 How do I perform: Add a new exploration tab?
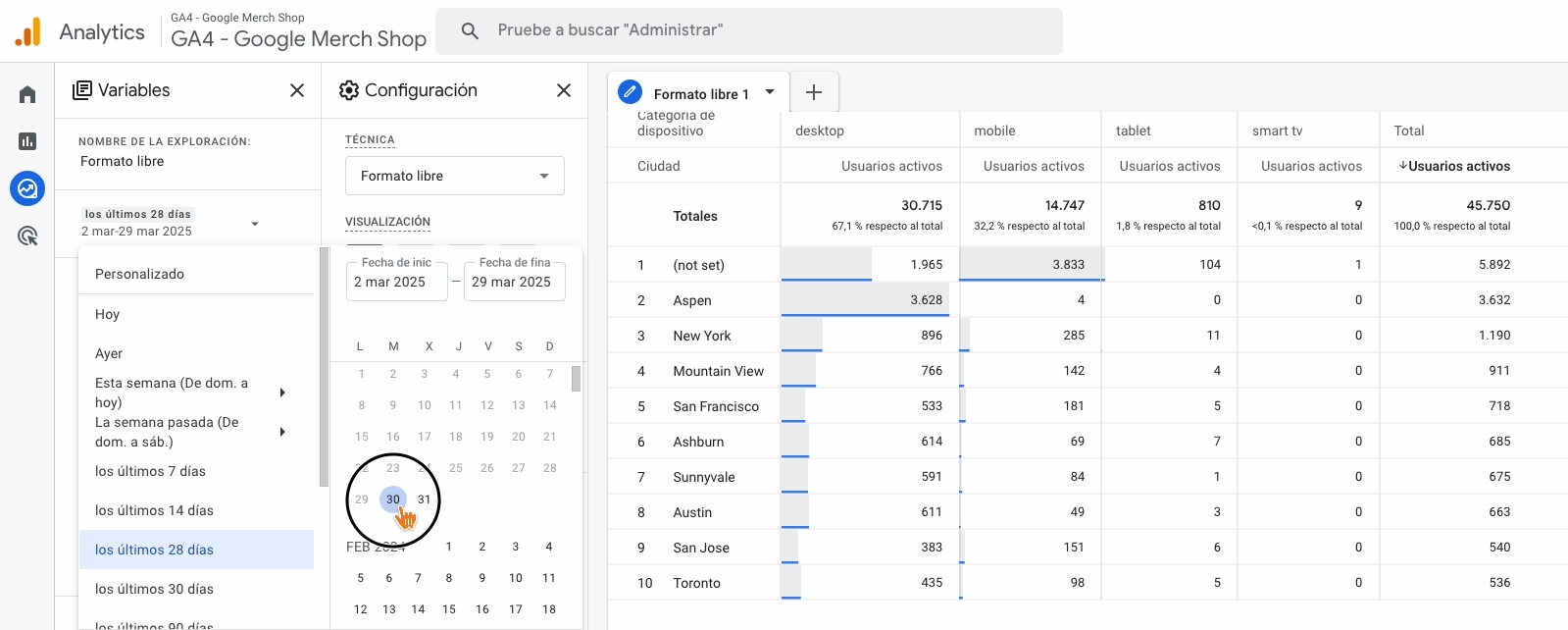(814, 92)
